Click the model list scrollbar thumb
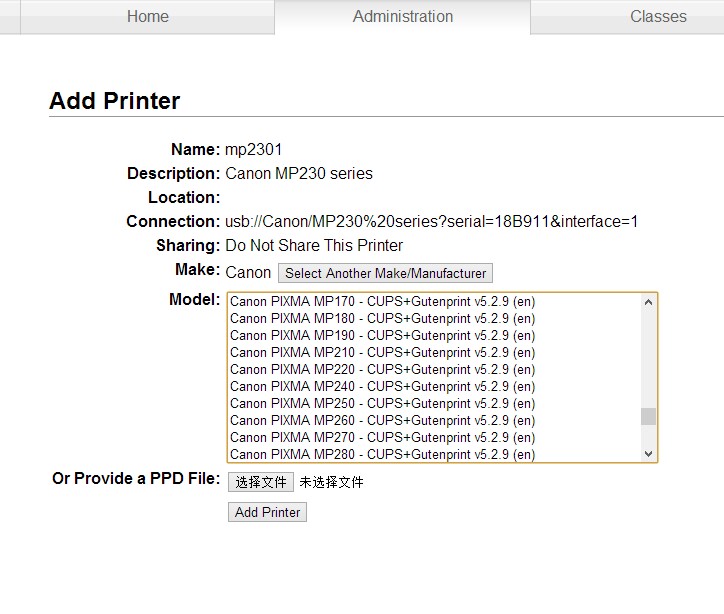Screen dimensions: 724x614 click(x=648, y=416)
